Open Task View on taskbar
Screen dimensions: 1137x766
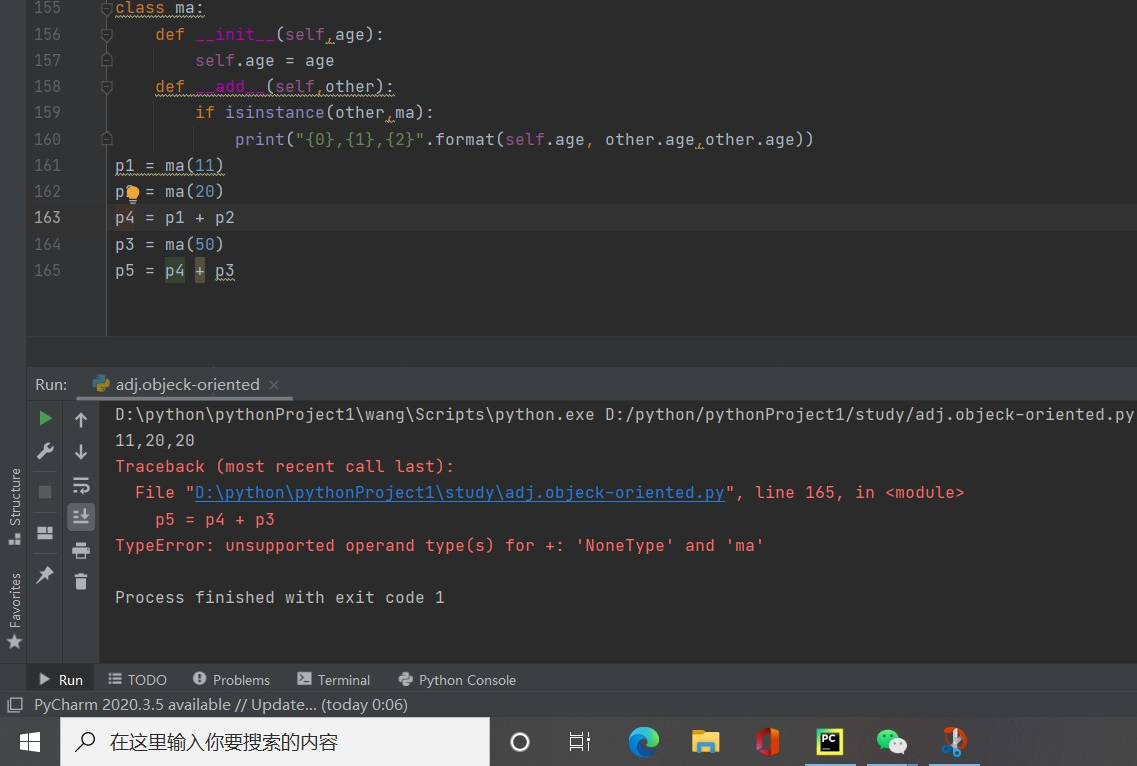(579, 741)
